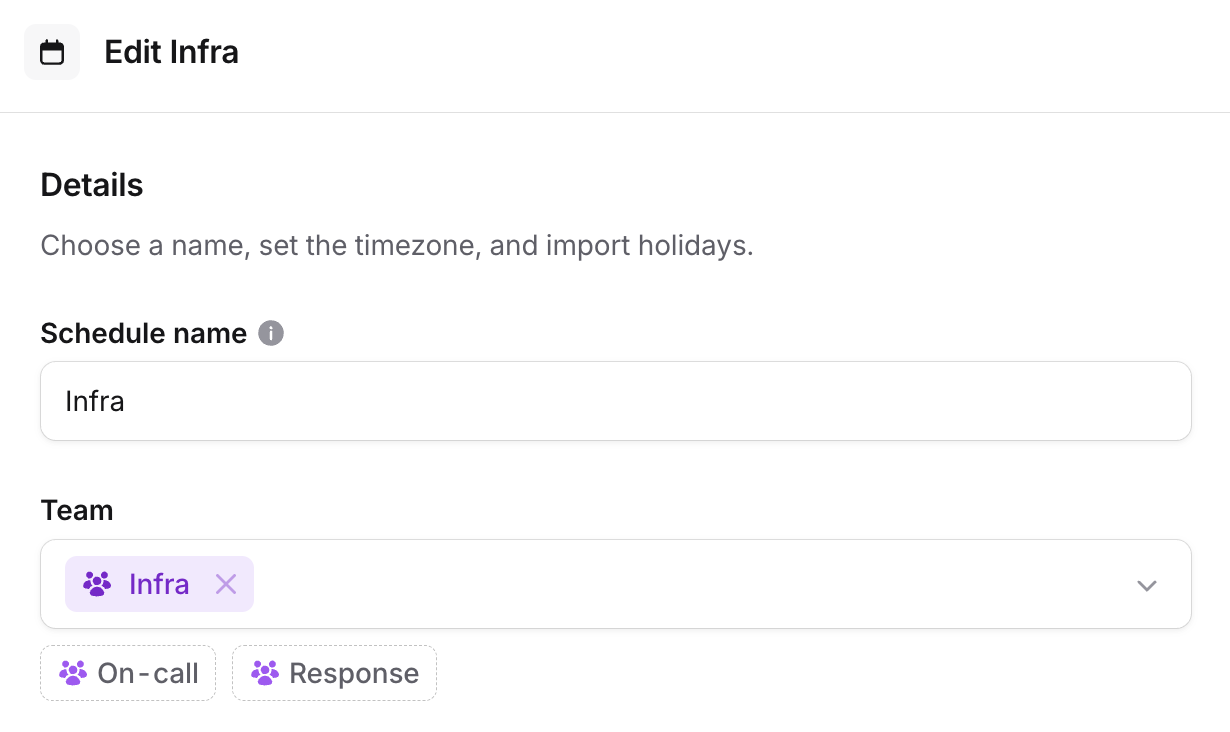
Task: Click the On-call suggestion's people icon
Action: (x=73, y=673)
